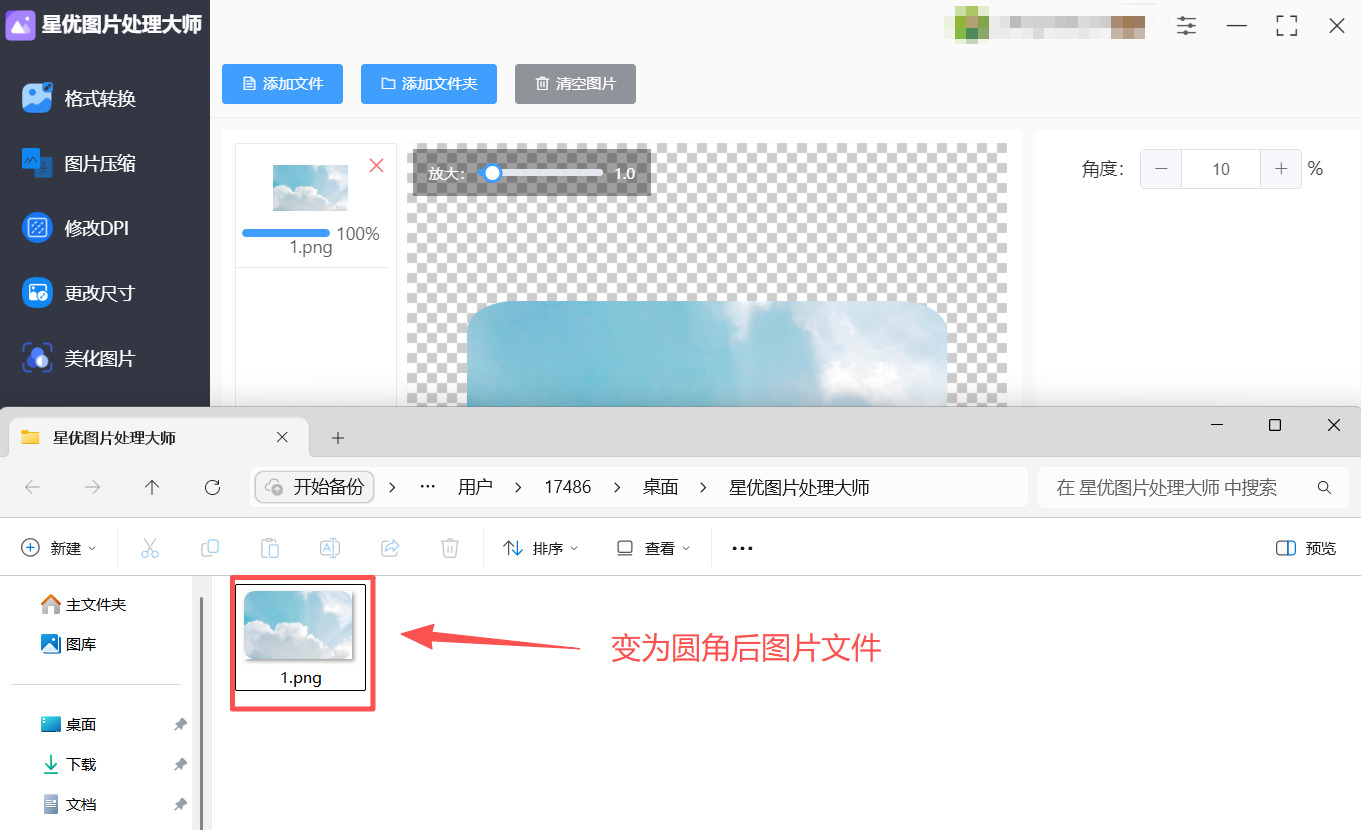Click the 星优图片处理大师 app logo

21,25
